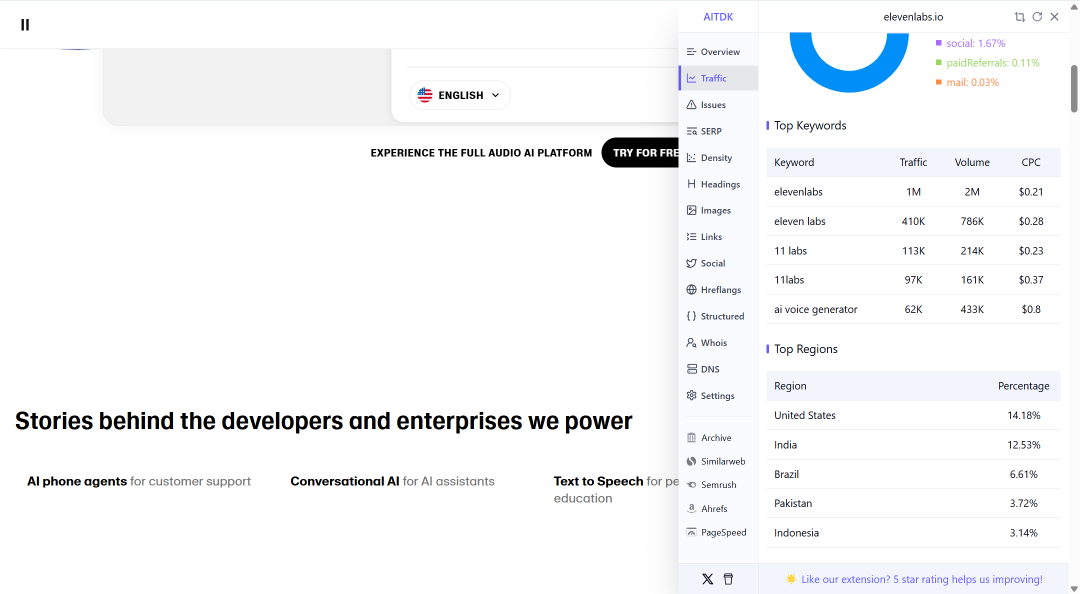Click the pause icon at top left

(25, 25)
